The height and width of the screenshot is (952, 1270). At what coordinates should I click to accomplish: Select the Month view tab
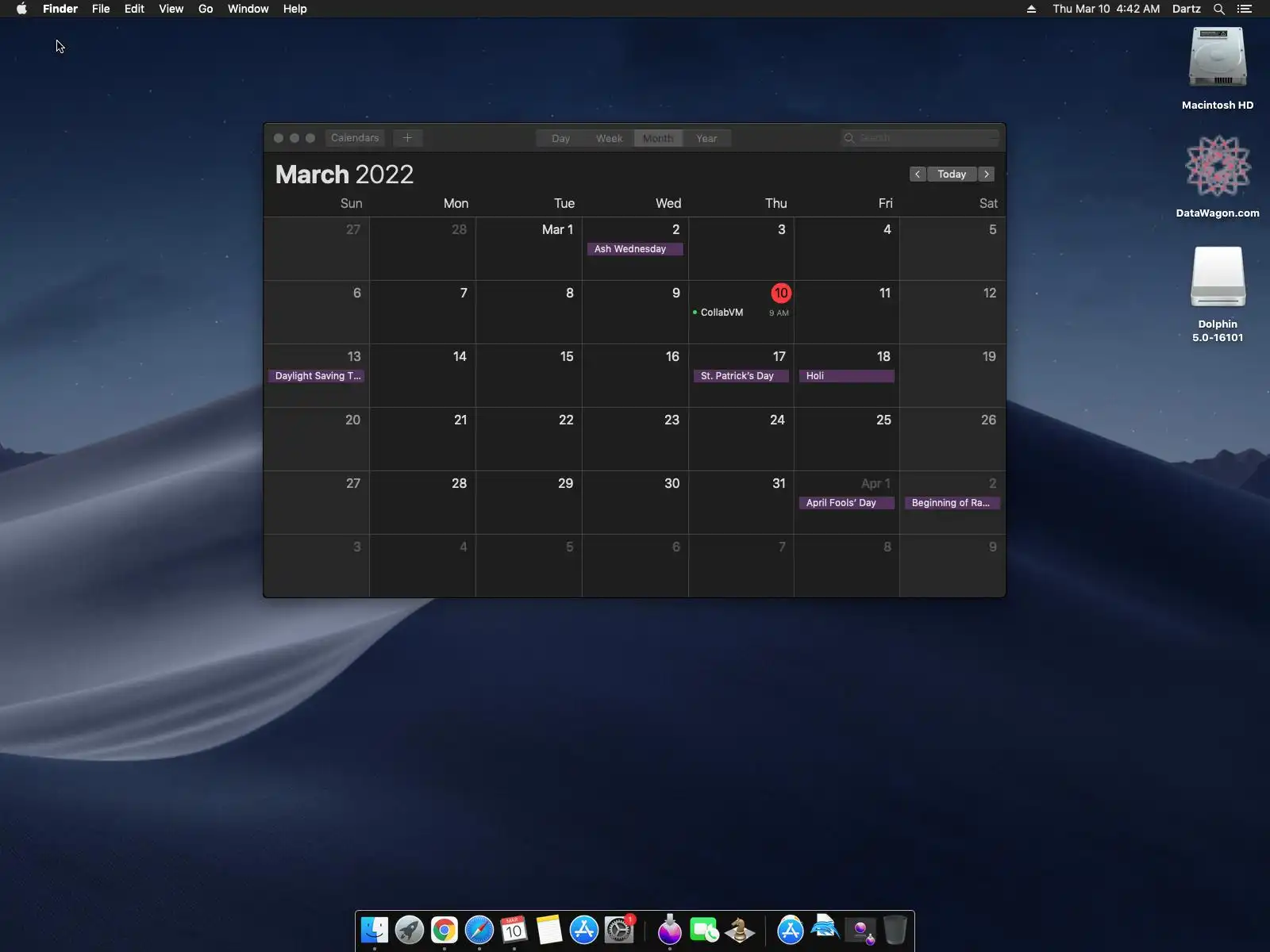[x=658, y=138]
